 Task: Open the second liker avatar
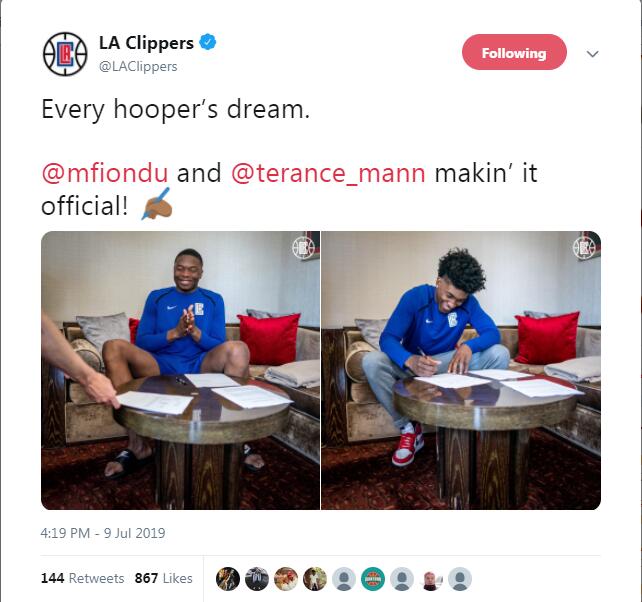point(257,579)
